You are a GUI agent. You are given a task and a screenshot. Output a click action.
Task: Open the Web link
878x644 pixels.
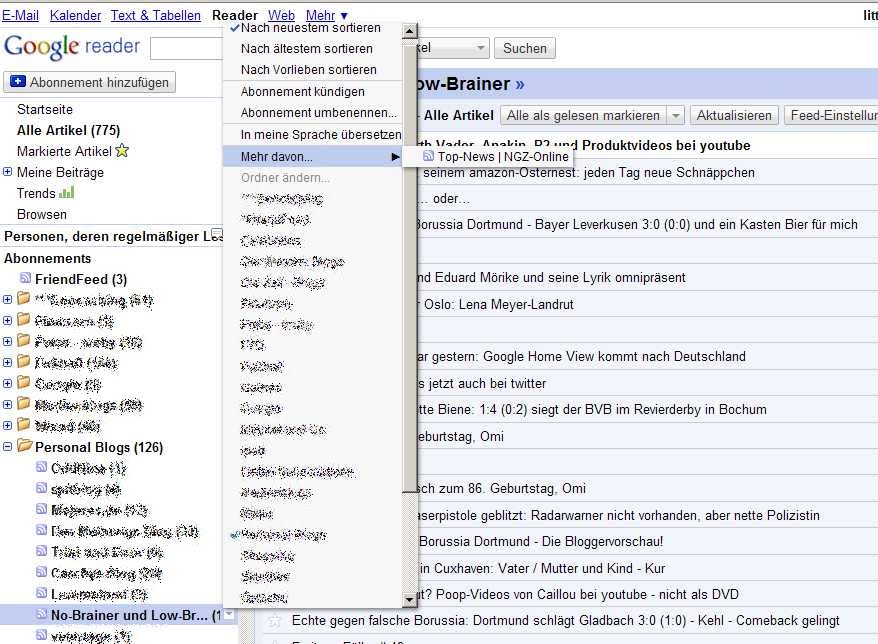[x=281, y=16]
